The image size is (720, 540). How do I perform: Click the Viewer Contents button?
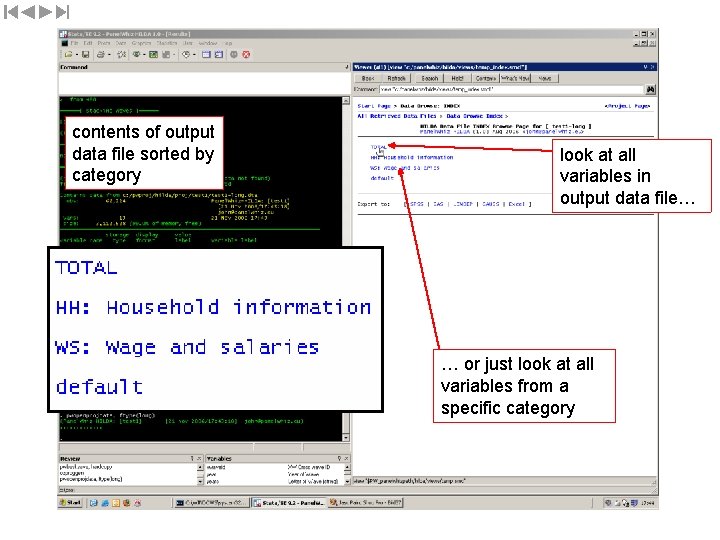pyautogui.click(x=485, y=79)
